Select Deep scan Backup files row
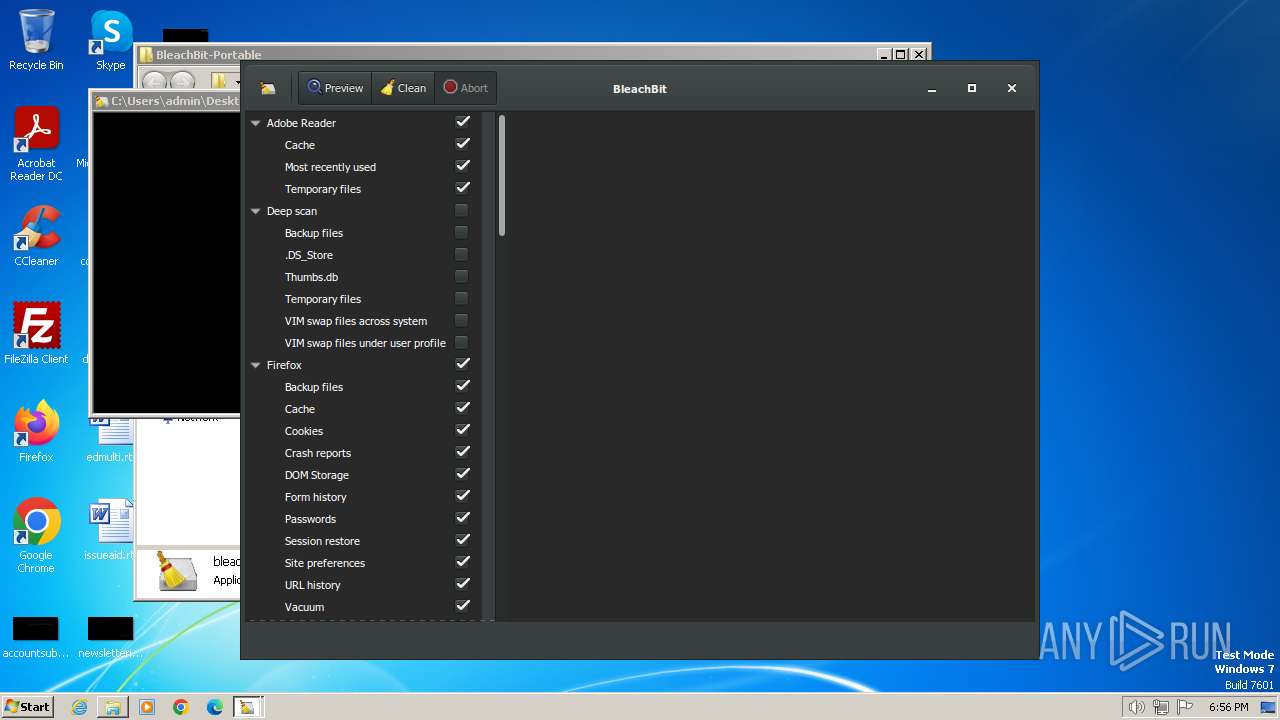1280x720 pixels. pos(363,233)
